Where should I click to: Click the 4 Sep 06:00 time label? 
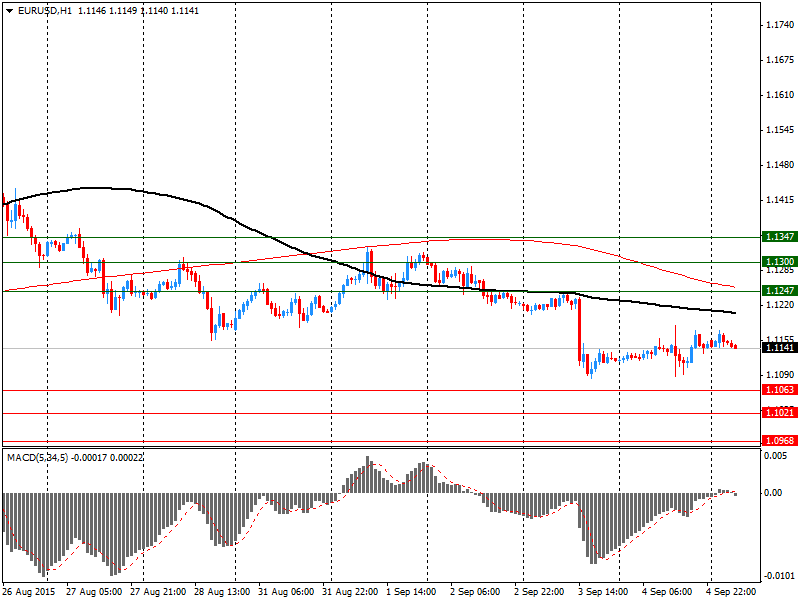click(x=667, y=592)
